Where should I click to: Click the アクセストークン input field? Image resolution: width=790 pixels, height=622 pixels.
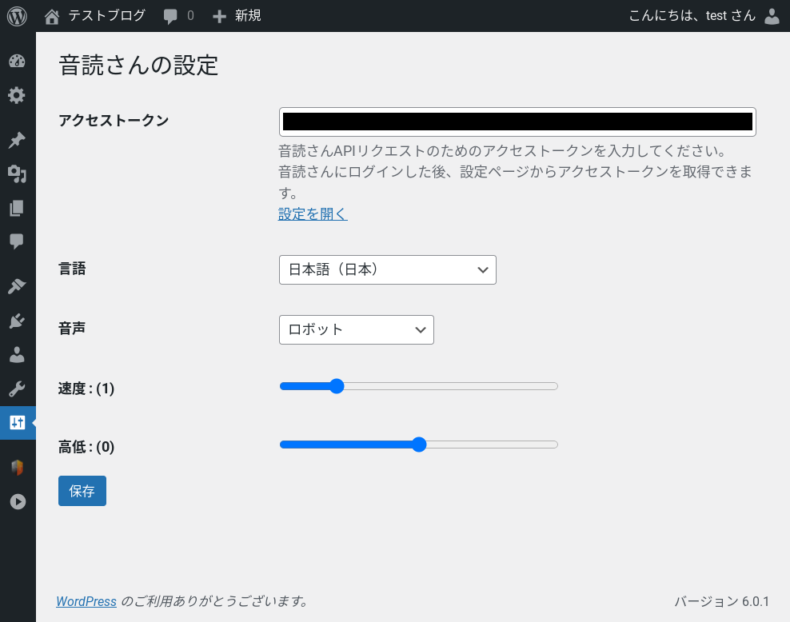pyautogui.click(x=517, y=122)
